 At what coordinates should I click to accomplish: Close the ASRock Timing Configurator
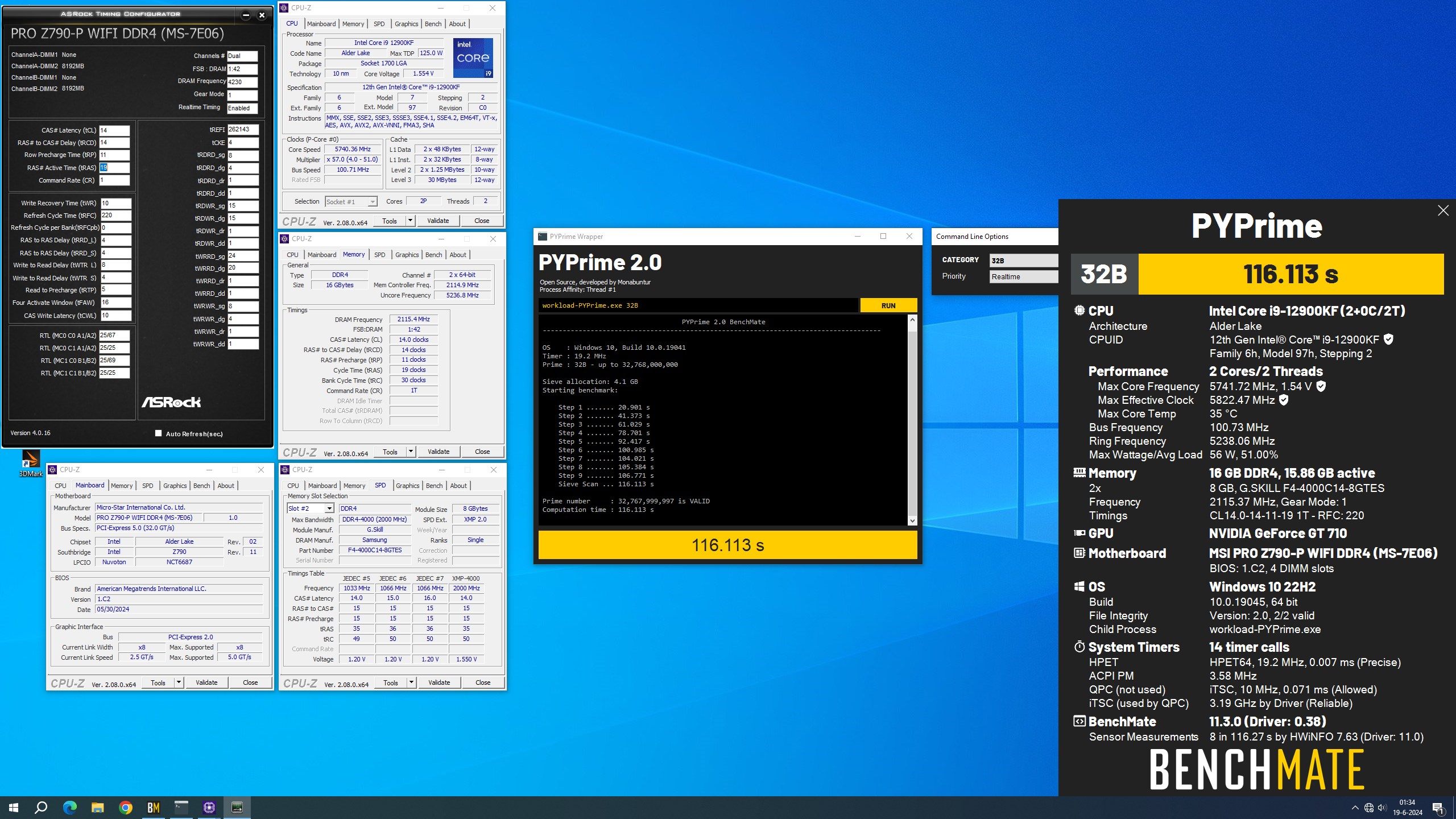click(262, 15)
